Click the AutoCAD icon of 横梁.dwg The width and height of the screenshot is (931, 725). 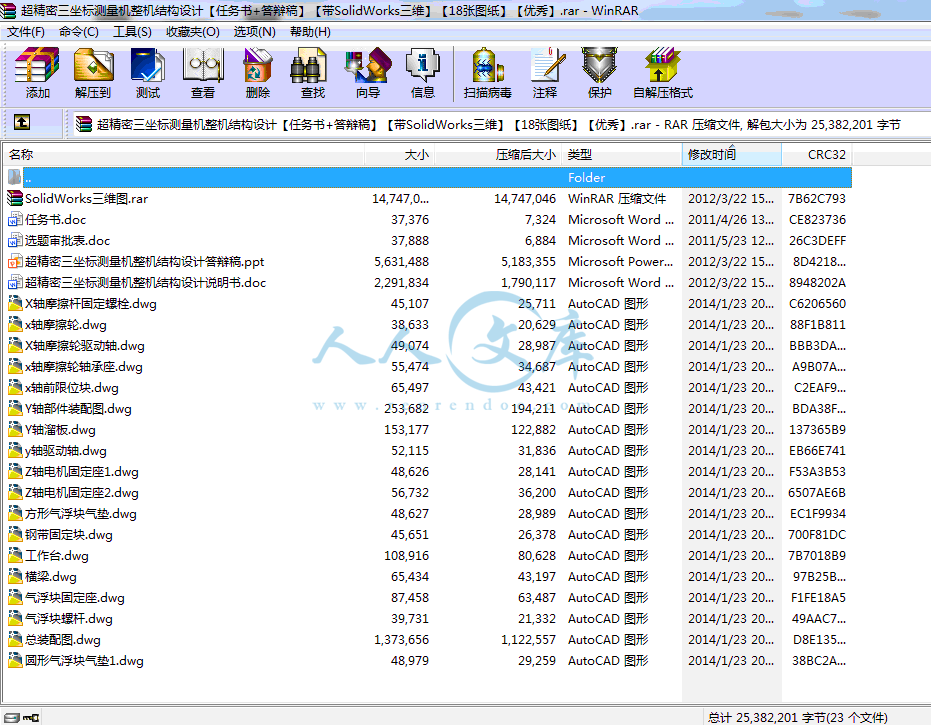(15, 577)
